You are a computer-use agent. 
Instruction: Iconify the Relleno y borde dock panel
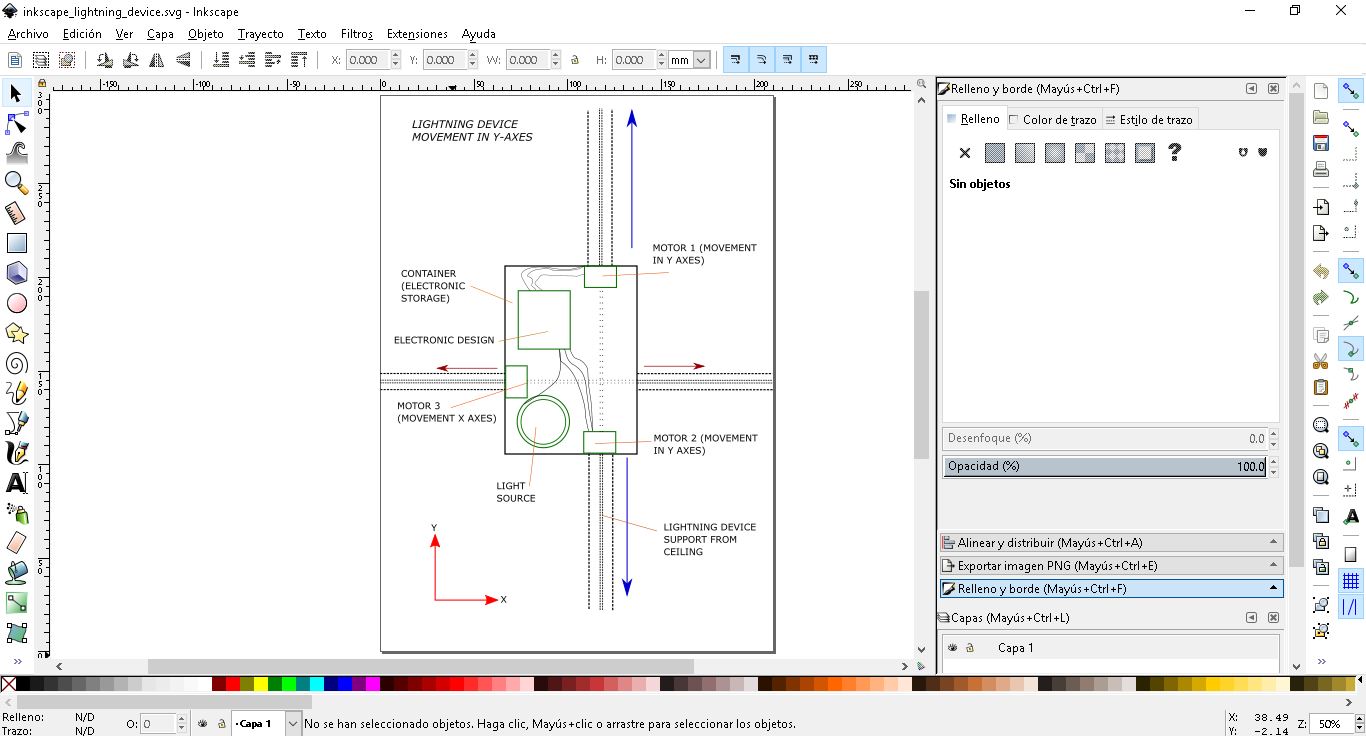pyautogui.click(x=1251, y=89)
